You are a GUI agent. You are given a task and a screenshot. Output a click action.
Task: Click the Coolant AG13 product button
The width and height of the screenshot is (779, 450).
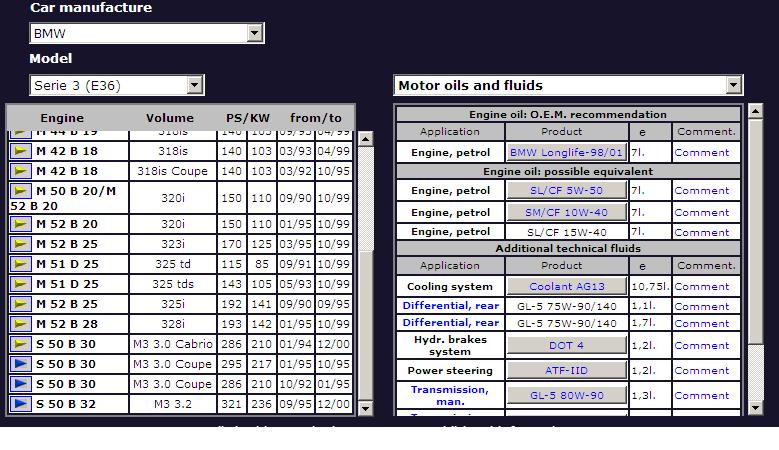(x=566, y=286)
